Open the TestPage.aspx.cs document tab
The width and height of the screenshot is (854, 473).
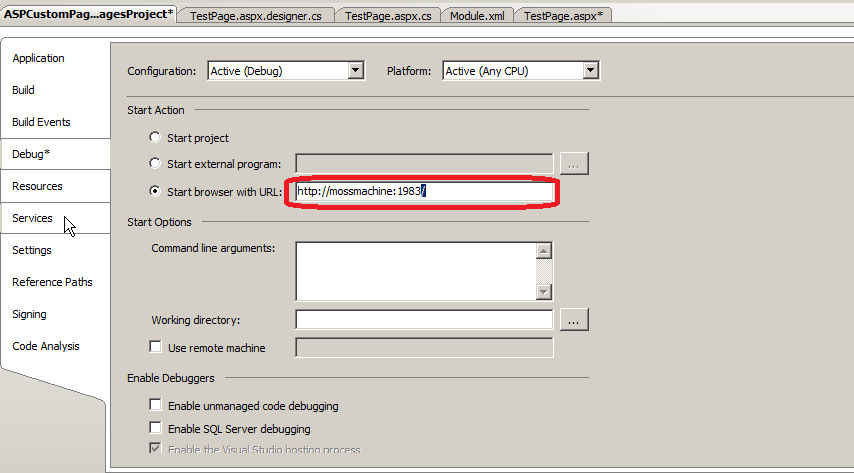tap(390, 16)
